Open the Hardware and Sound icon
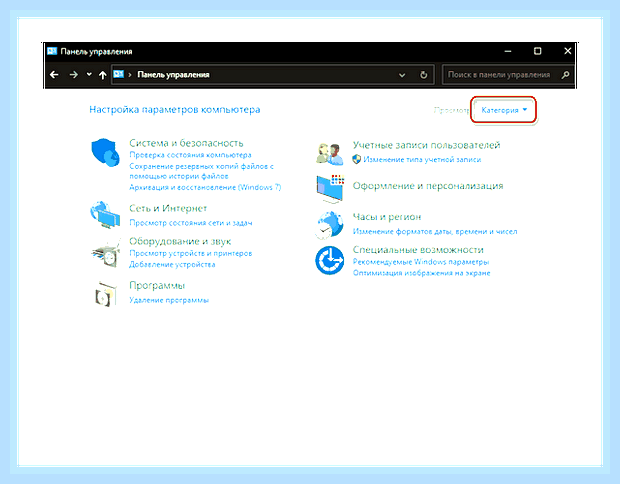The height and width of the screenshot is (484, 620). tap(105, 253)
